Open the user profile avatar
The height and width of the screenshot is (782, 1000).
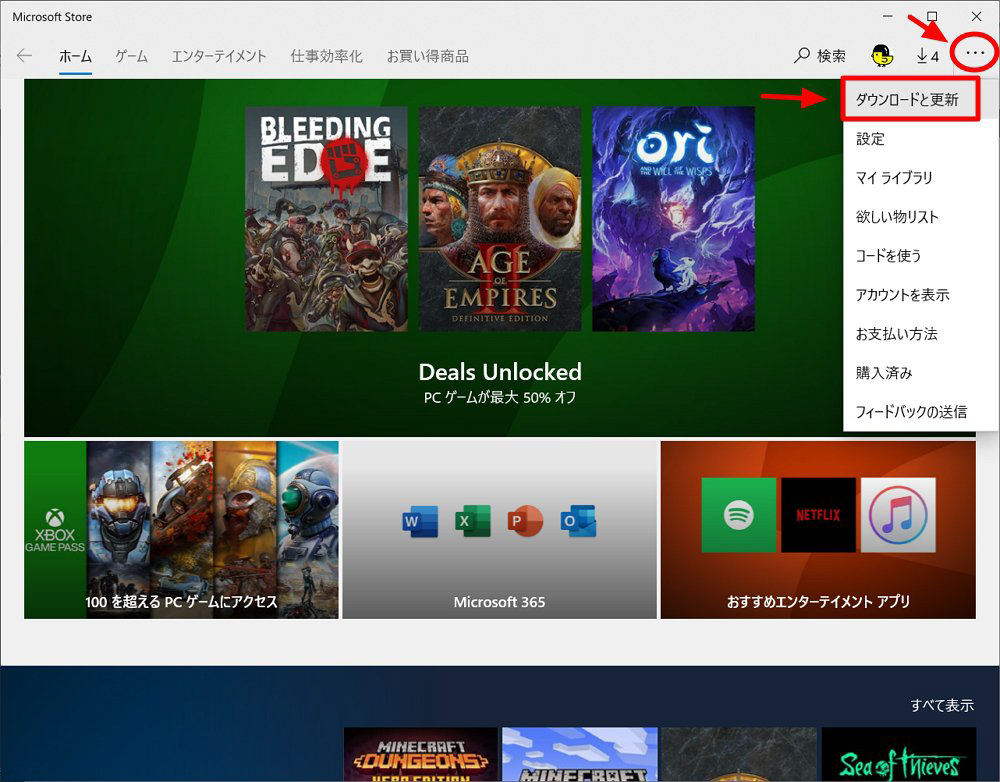tap(882, 56)
